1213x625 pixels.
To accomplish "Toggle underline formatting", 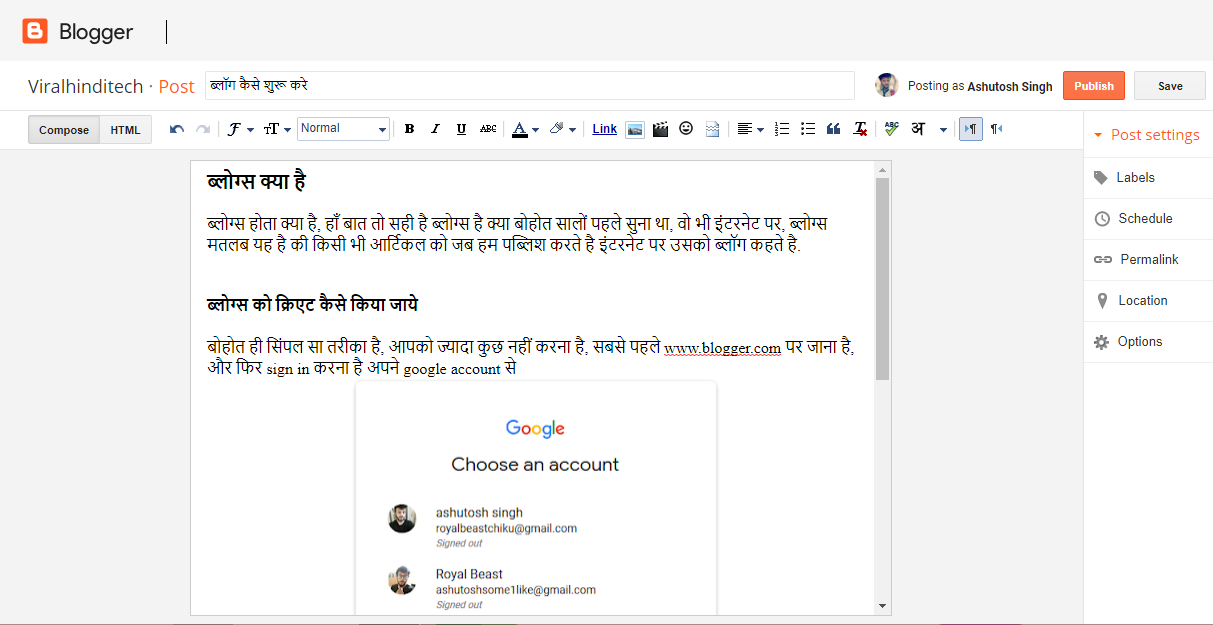I will tap(461, 129).
